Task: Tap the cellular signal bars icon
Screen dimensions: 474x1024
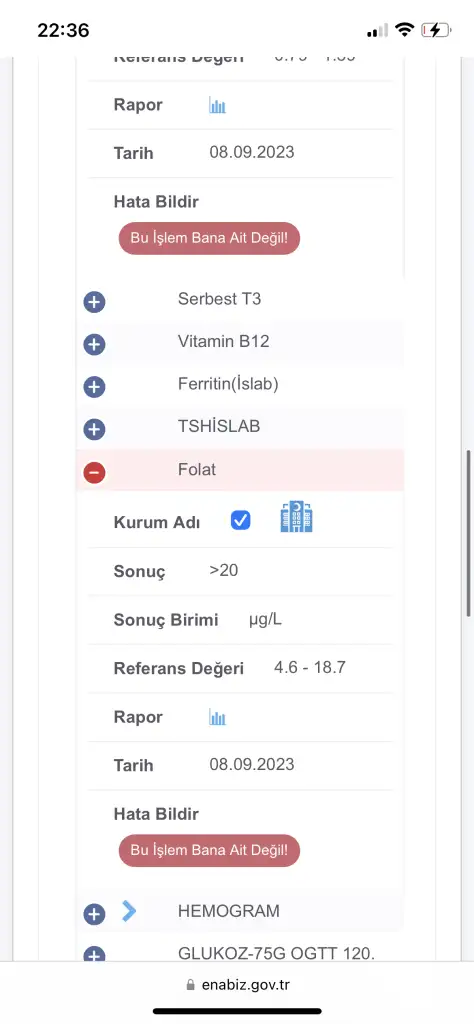Action: [377, 30]
